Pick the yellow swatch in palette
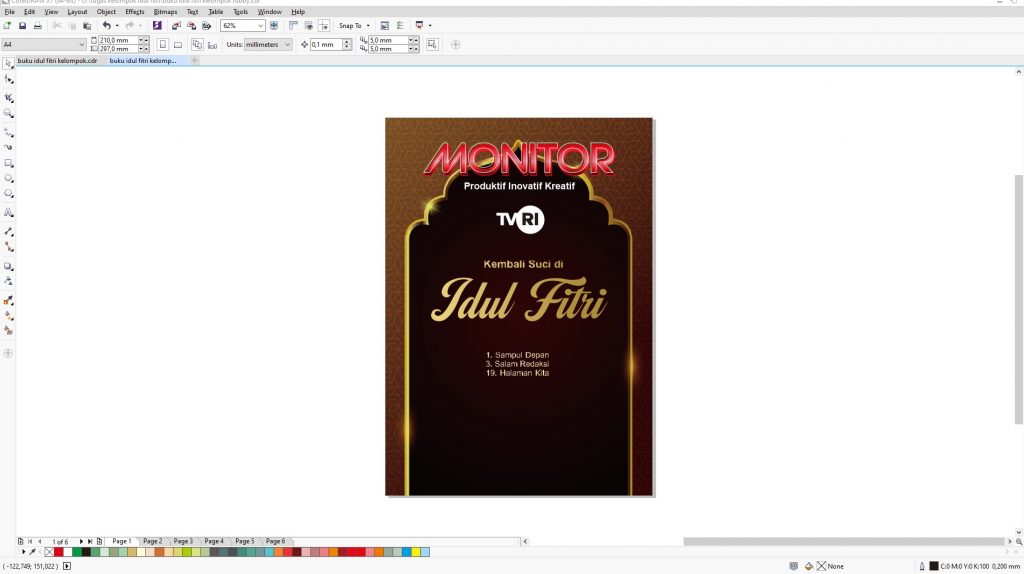The height and width of the screenshot is (574, 1024). pos(416,552)
